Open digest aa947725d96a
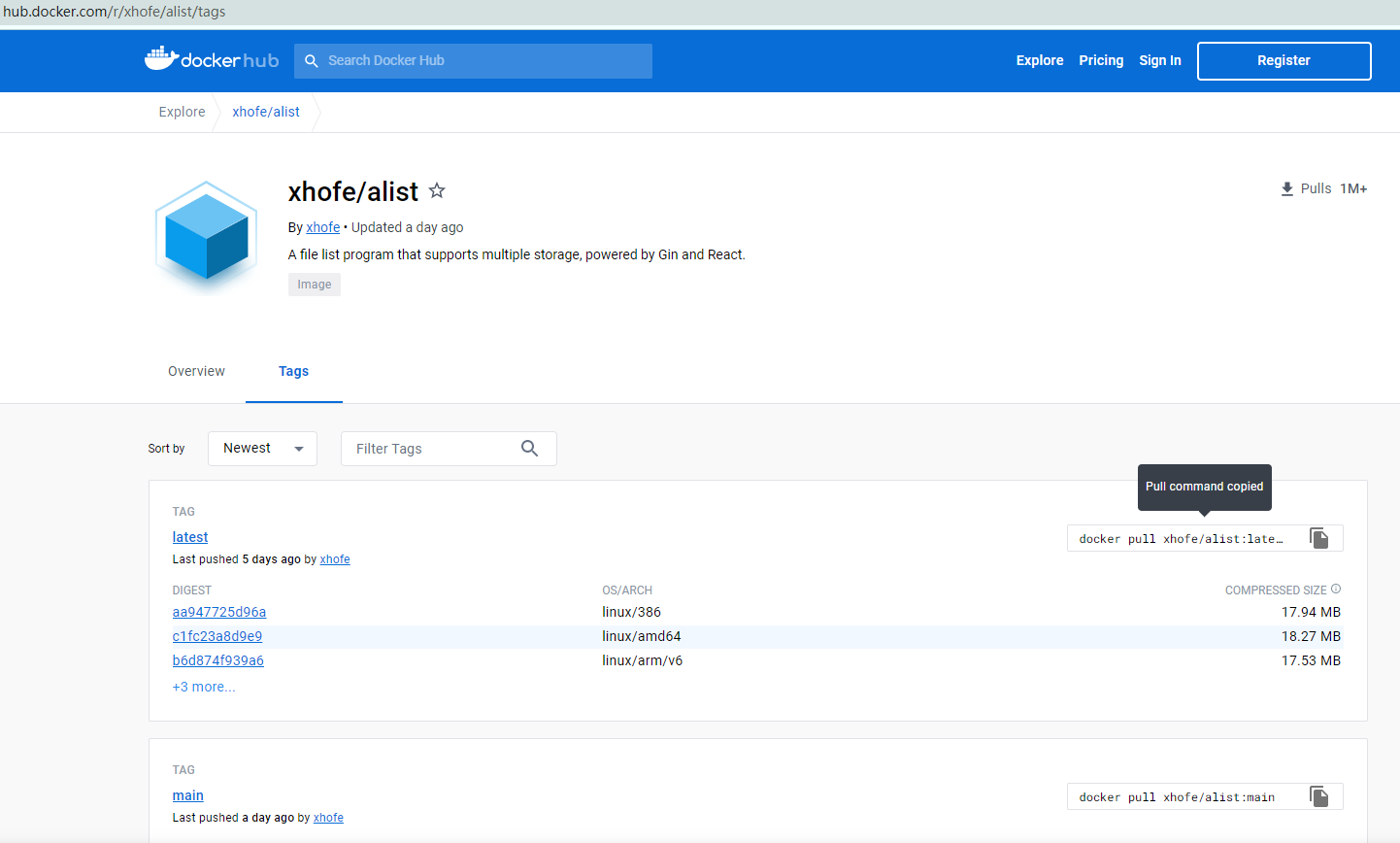 (x=219, y=612)
